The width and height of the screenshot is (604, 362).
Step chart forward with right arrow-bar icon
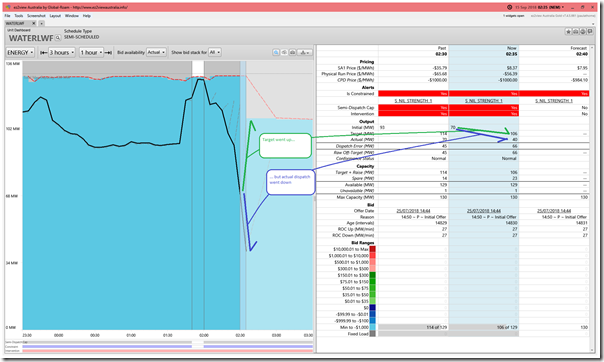pos(108,52)
